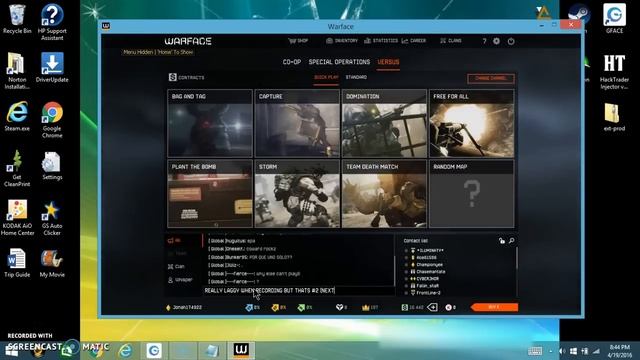This screenshot has width=640, height=360.
Task: Choose the Team Death Match mode
Action: [x=384, y=194]
